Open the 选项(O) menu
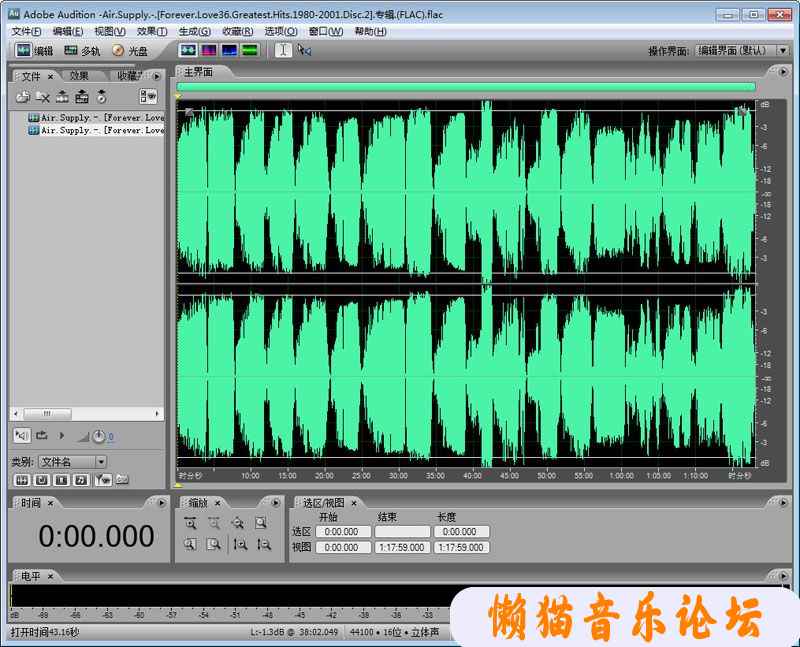 (281, 32)
